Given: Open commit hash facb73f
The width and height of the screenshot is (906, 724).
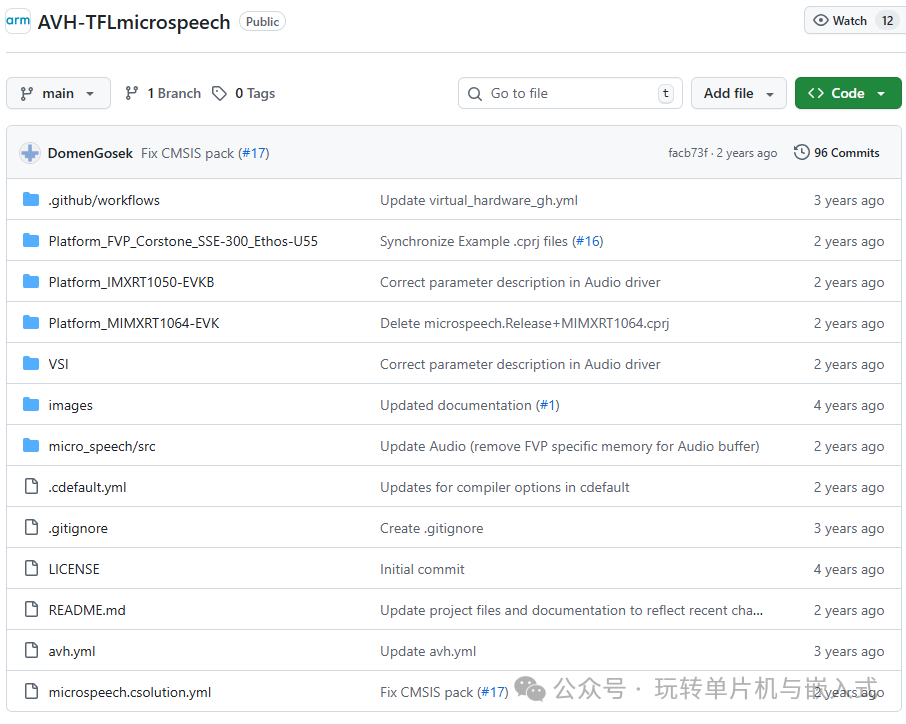Looking at the screenshot, I should 688,153.
